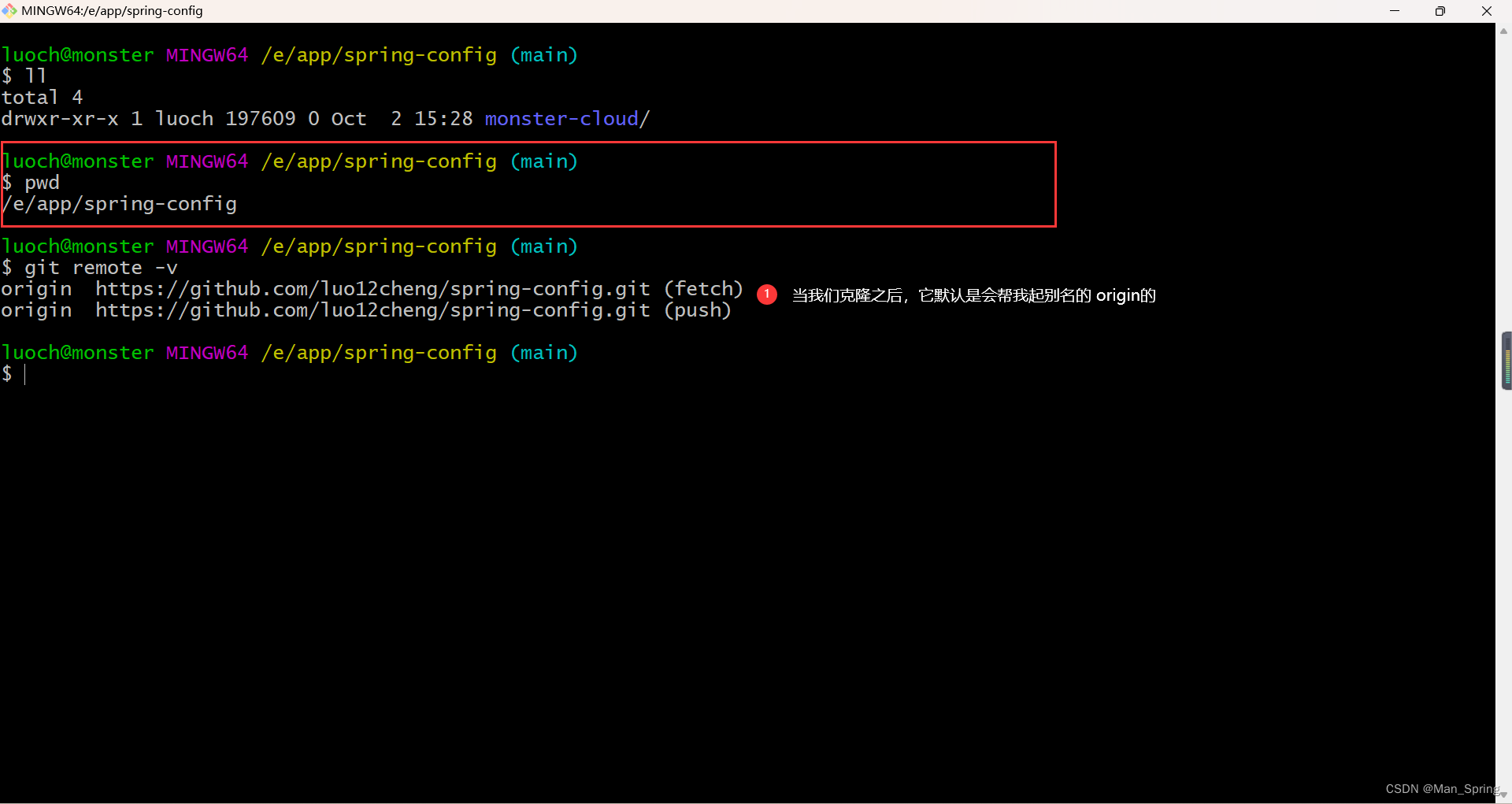Click the '(push)' label

tap(698, 310)
